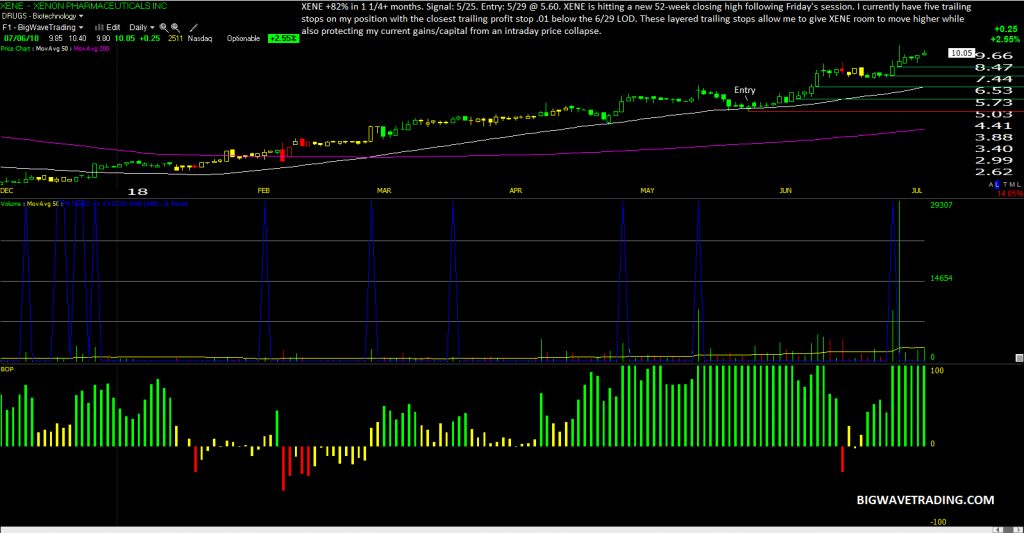Click the Entry annotation on the chart

[744, 90]
